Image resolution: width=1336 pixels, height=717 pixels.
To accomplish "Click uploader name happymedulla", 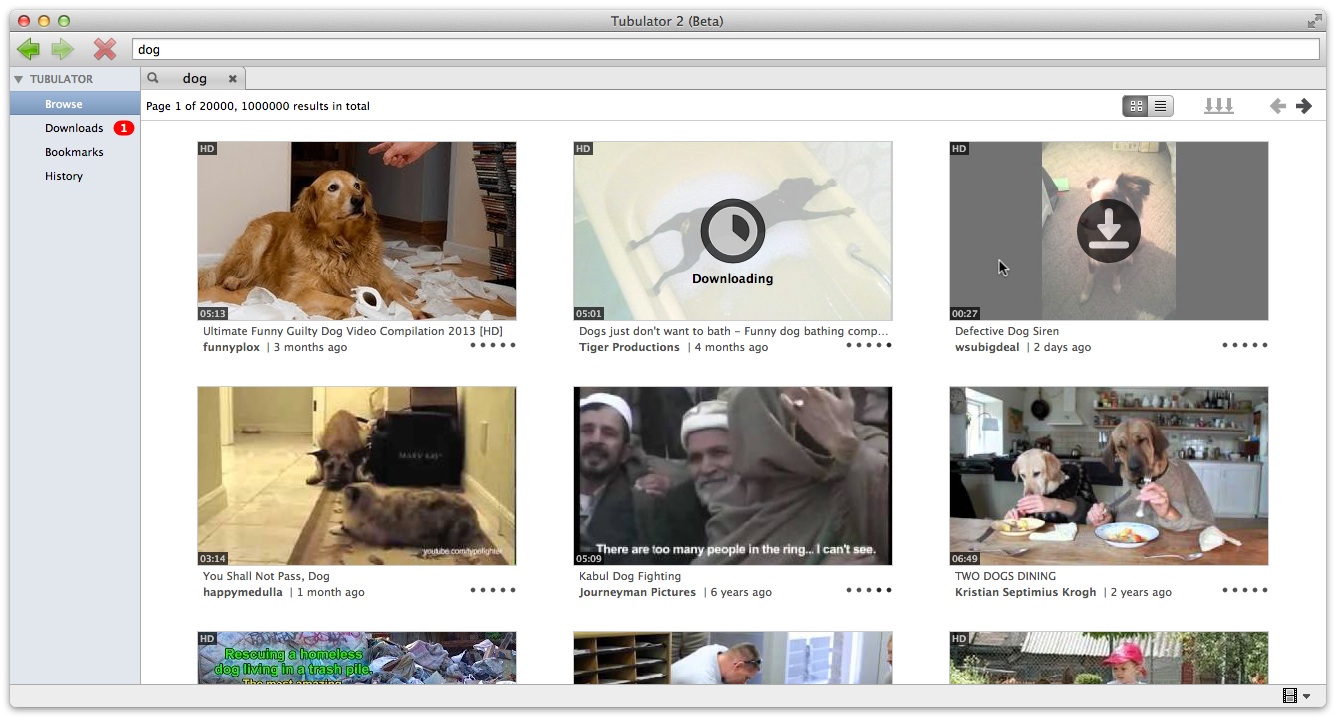I will [243, 592].
